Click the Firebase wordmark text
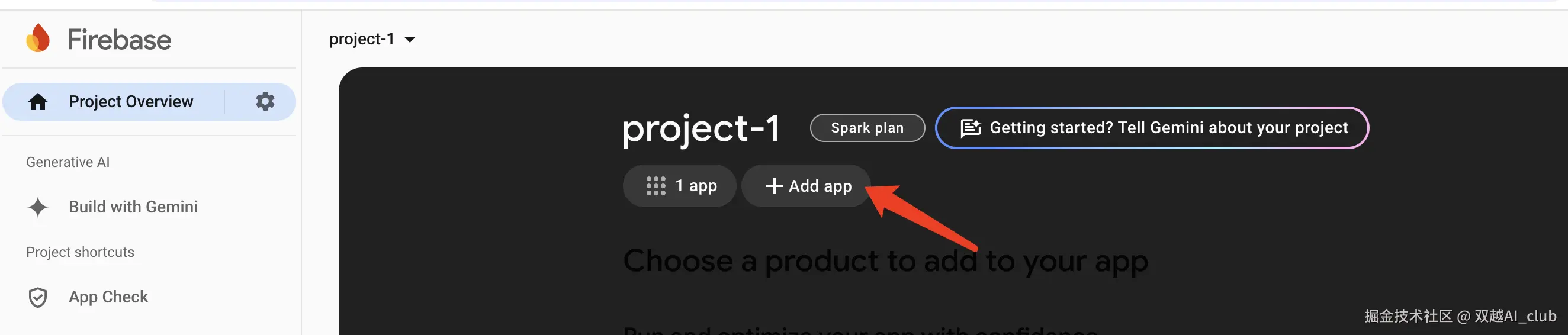The width and height of the screenshot is (1568, 335). coord(119,40)
